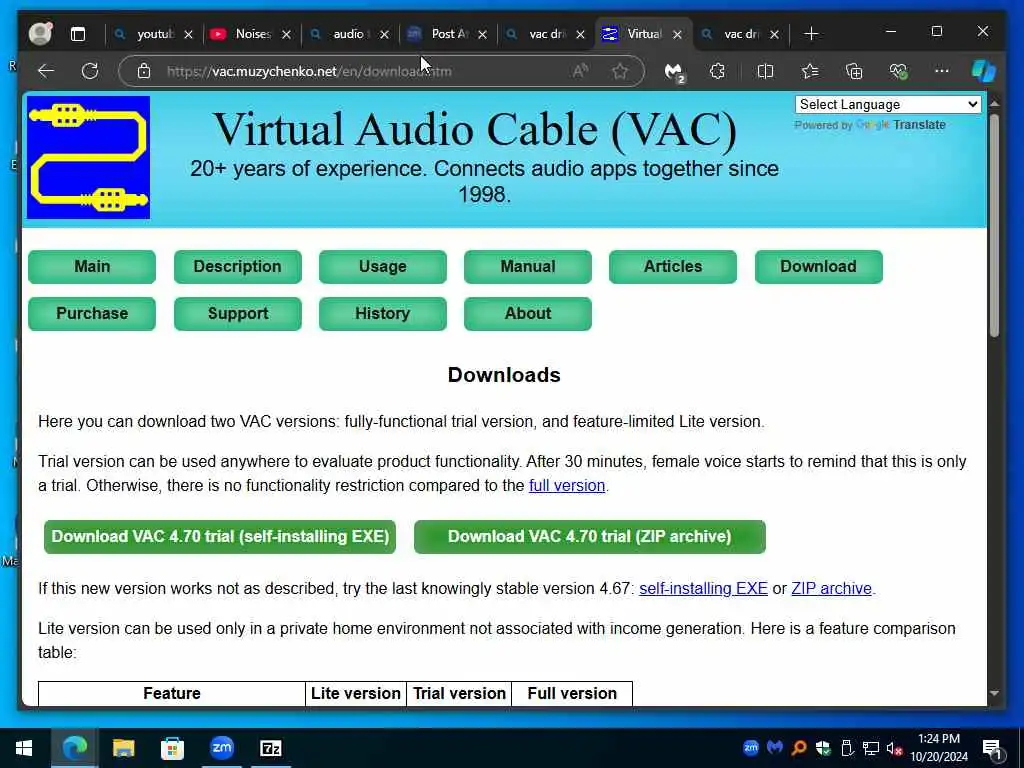Click the scrollbar down arrow
The width and height of the screenshot is (1024, 768).
point(994,694)
